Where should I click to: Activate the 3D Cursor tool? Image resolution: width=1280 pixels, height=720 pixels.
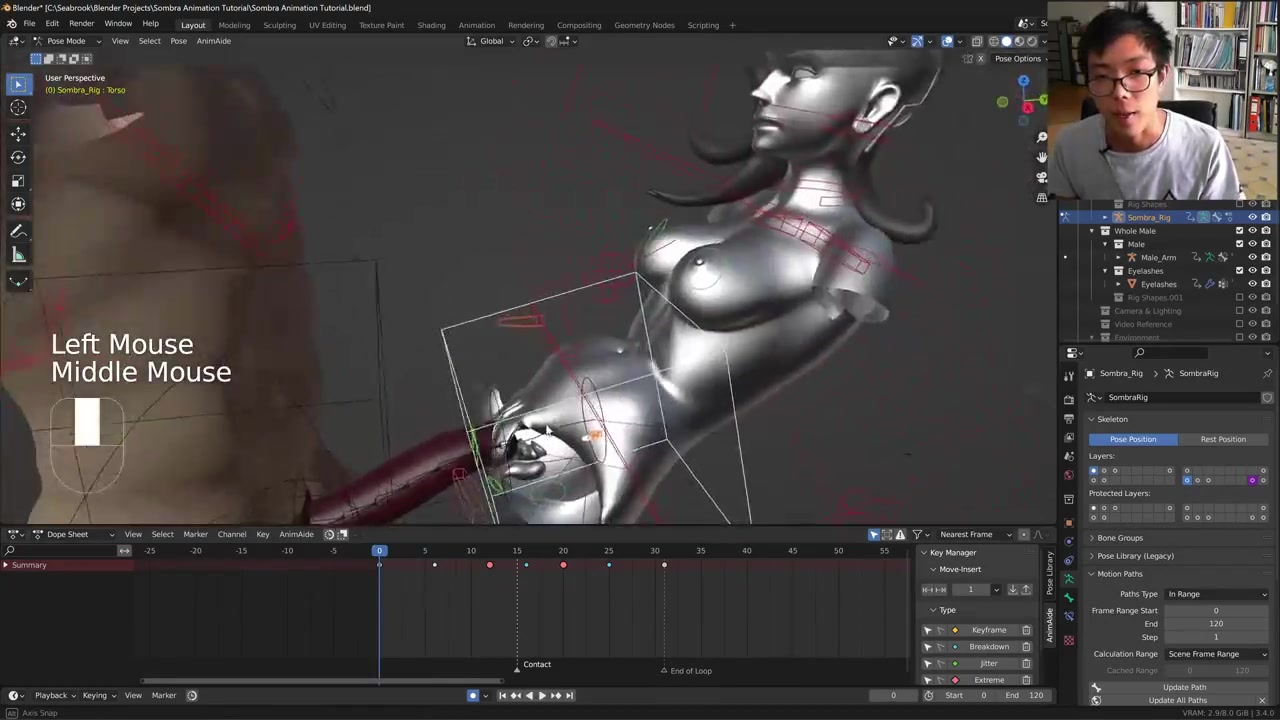coord(18,108)
